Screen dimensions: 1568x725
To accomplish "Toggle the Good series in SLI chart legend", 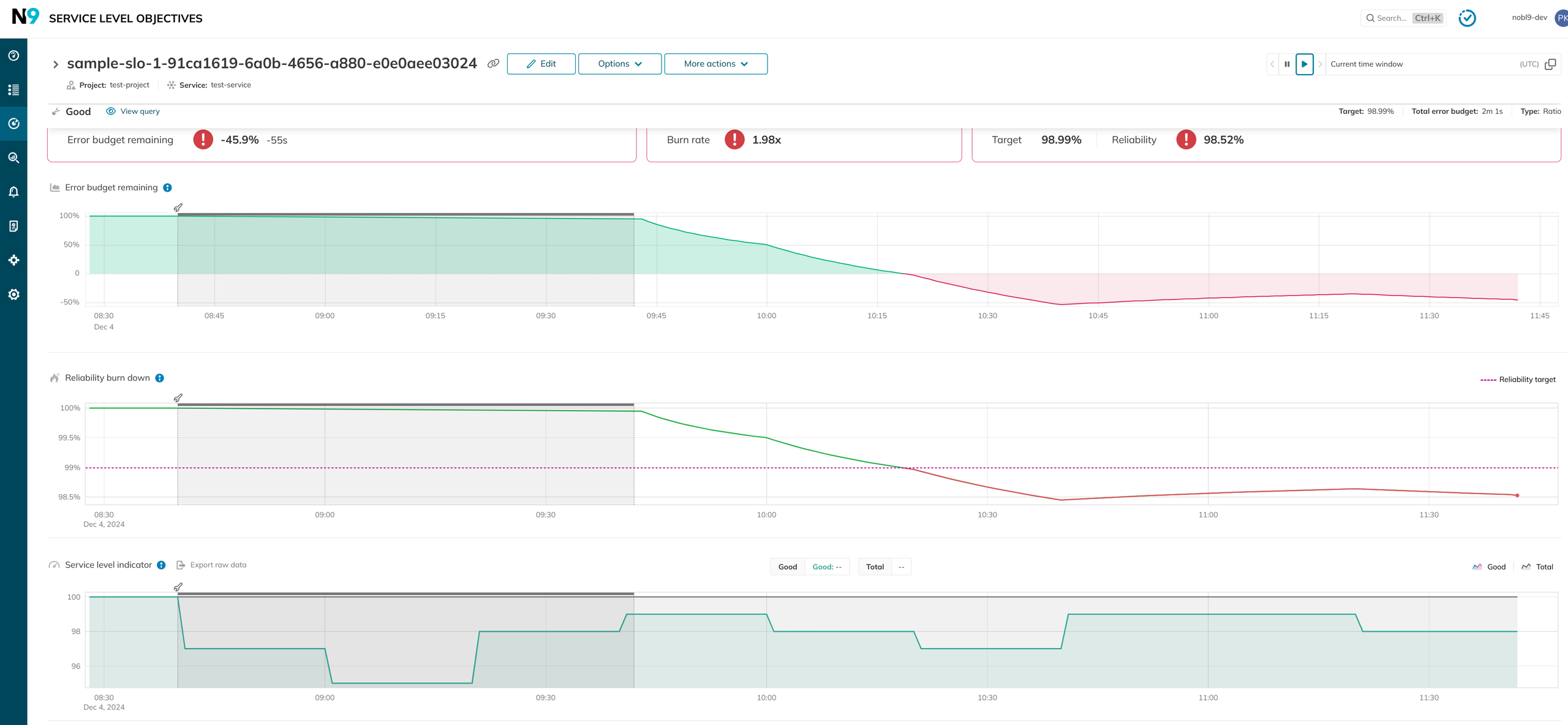I will tap(1488, 567).
